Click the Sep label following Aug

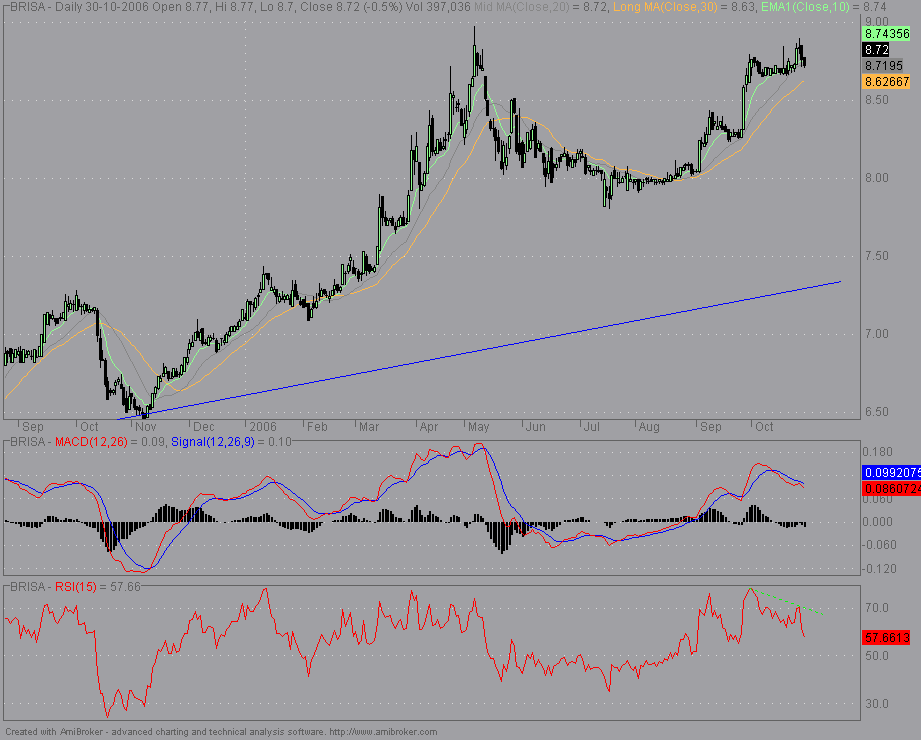pos(711,427)
